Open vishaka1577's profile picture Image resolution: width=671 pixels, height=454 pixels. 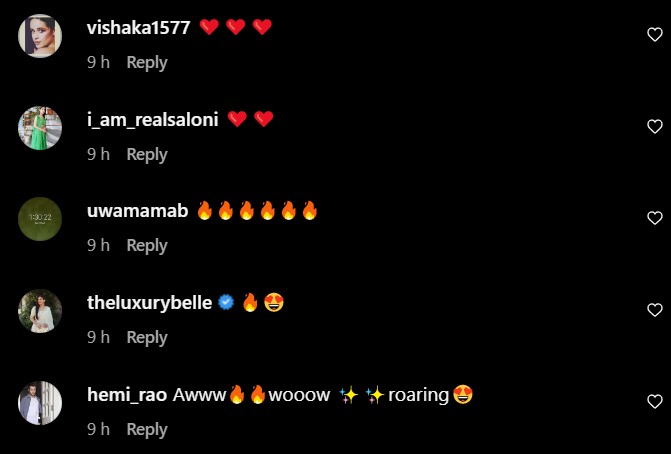40,36
